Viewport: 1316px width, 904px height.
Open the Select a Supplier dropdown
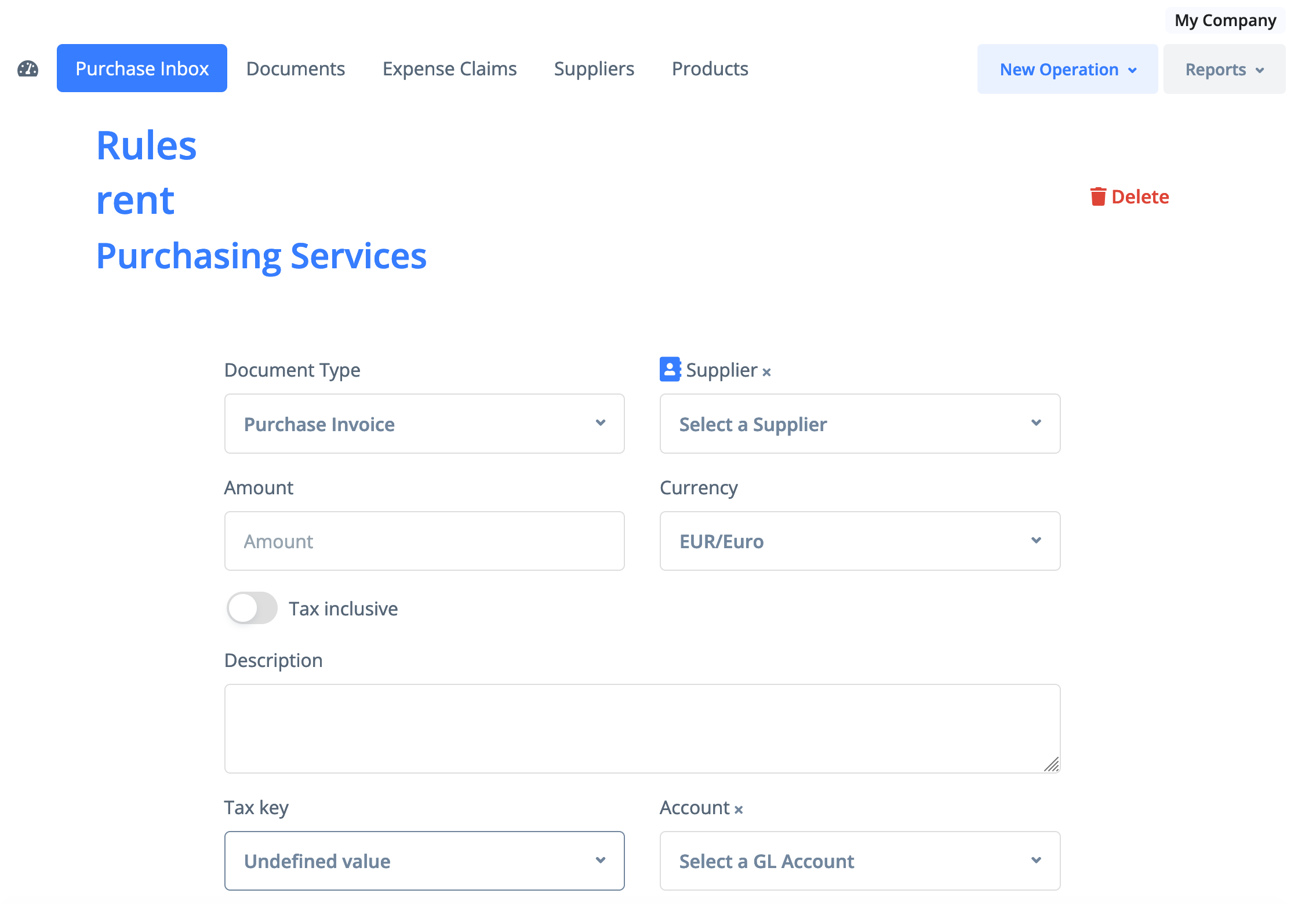coord(859,424)
